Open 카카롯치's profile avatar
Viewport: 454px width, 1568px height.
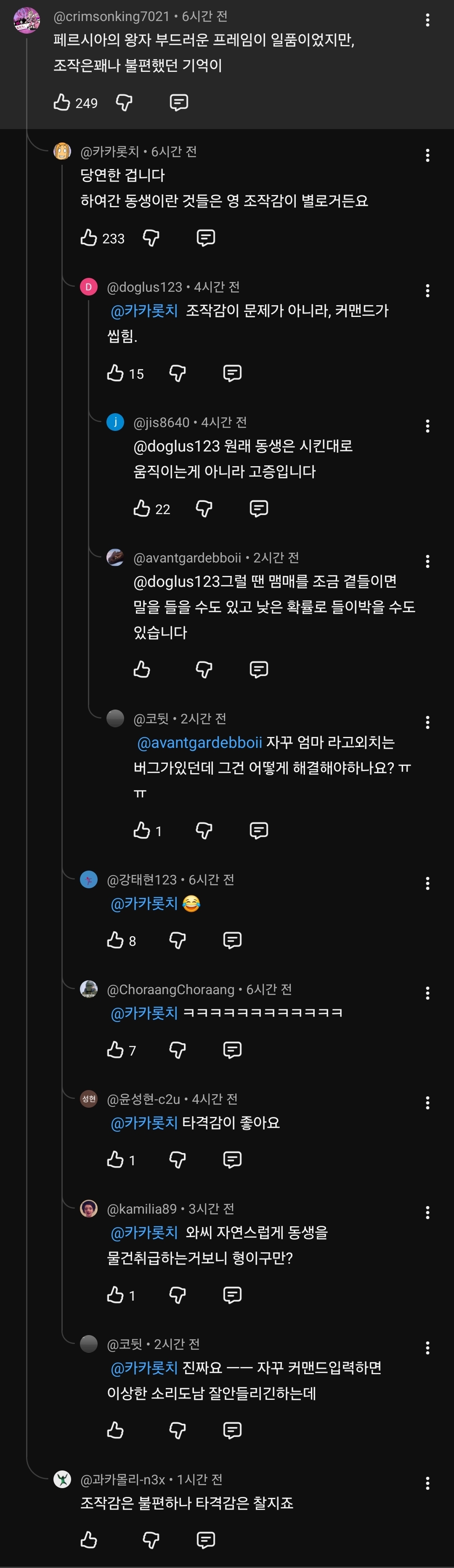click(62, 151)
